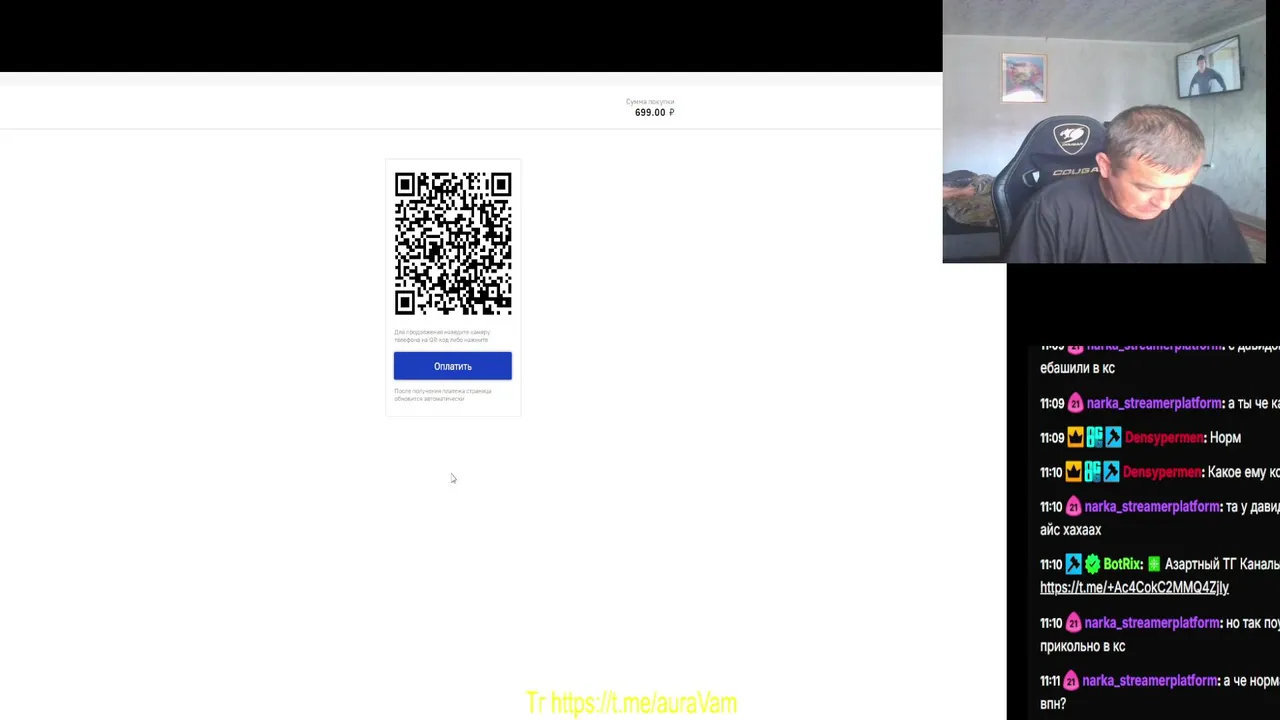Click the 699.00 ₽ purchase amount

pyautogui.click(x=654, y=113)
